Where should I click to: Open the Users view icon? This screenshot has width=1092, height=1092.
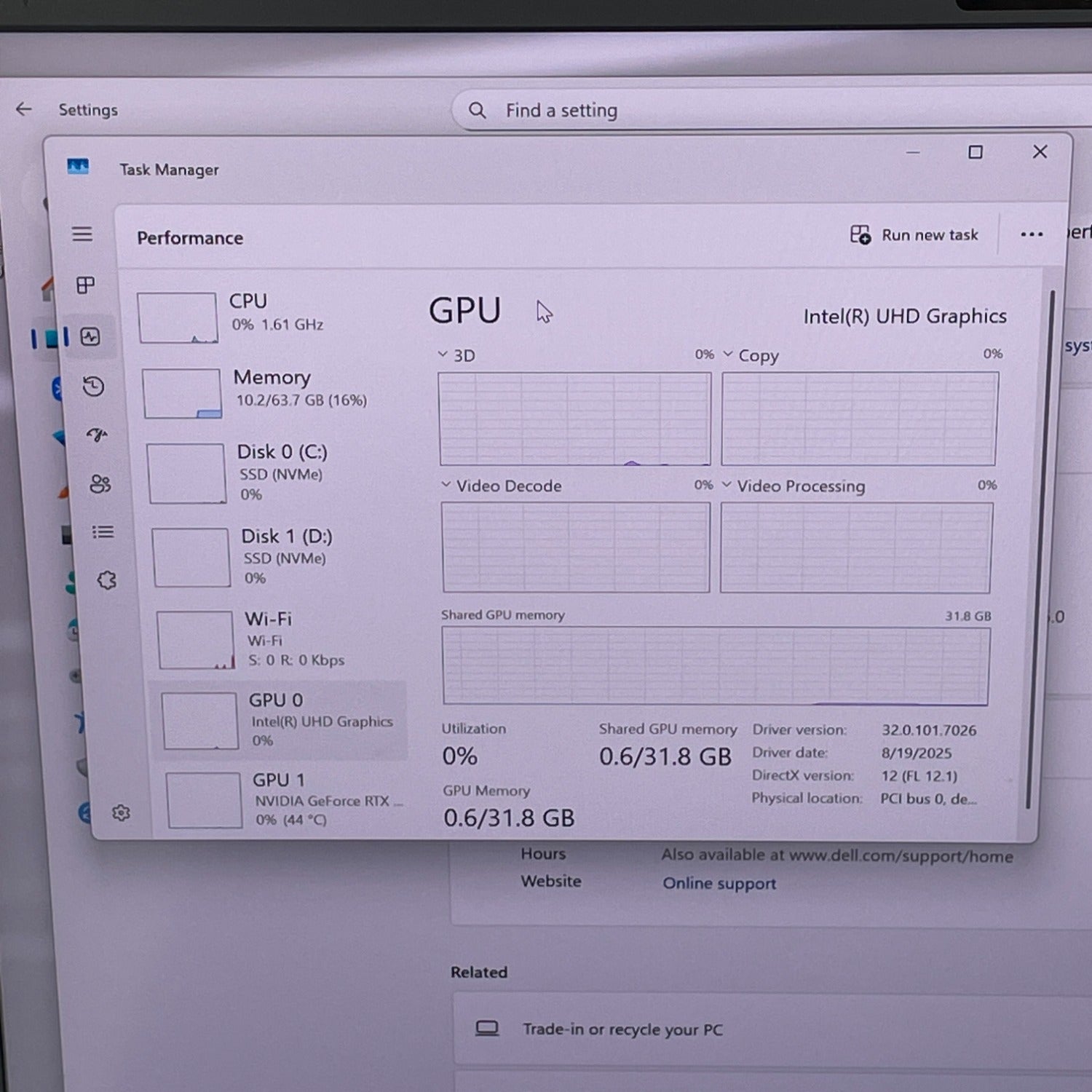click(x=100, y=482)
